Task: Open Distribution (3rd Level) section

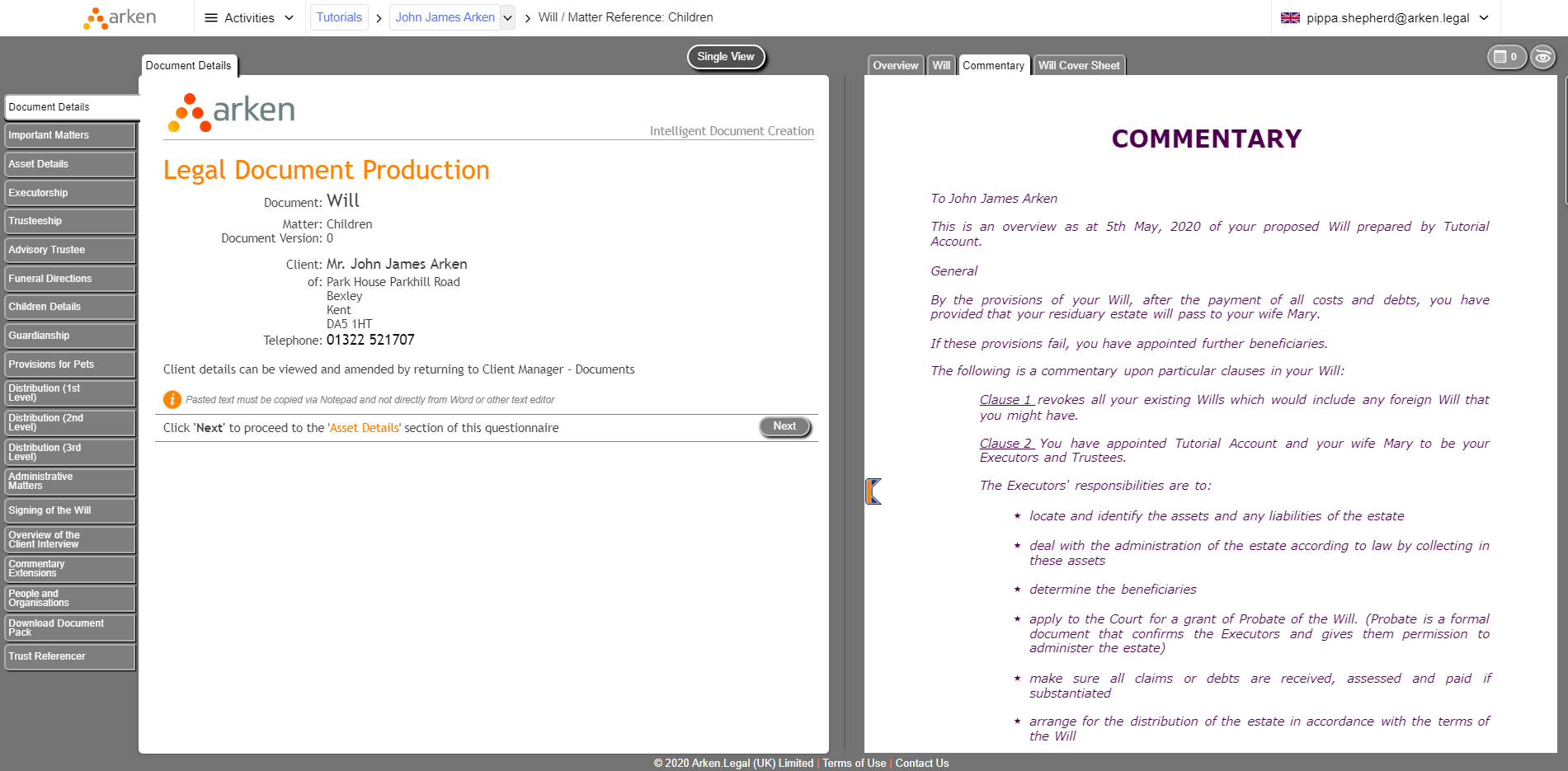Action: click(70, 453)
